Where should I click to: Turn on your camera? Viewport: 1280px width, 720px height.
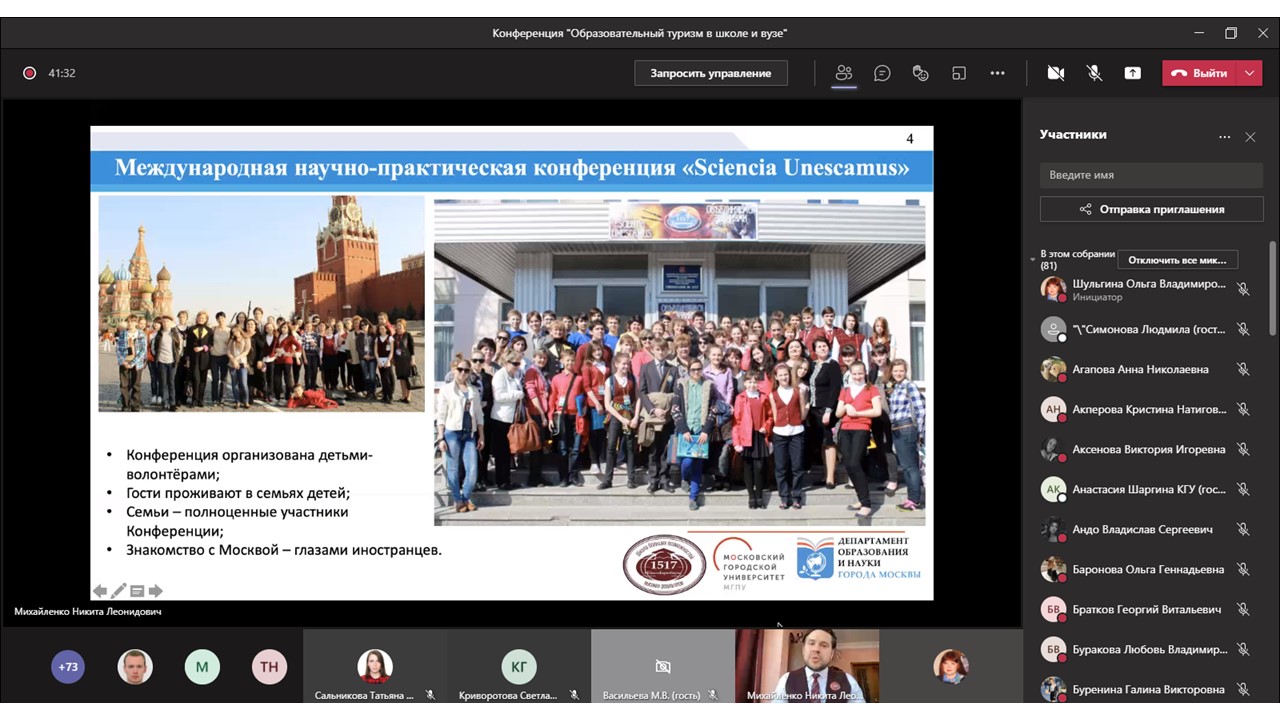pos(1056,72)
